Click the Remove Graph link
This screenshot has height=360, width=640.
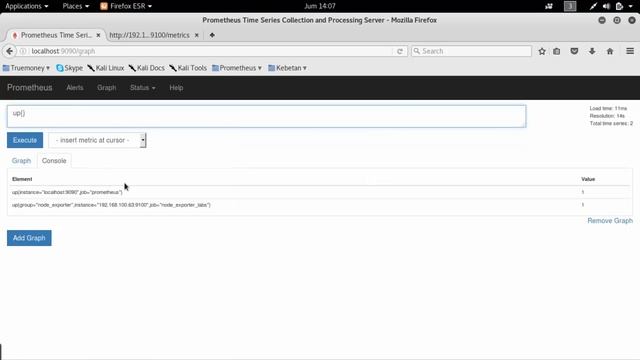(x=610, y=221)
